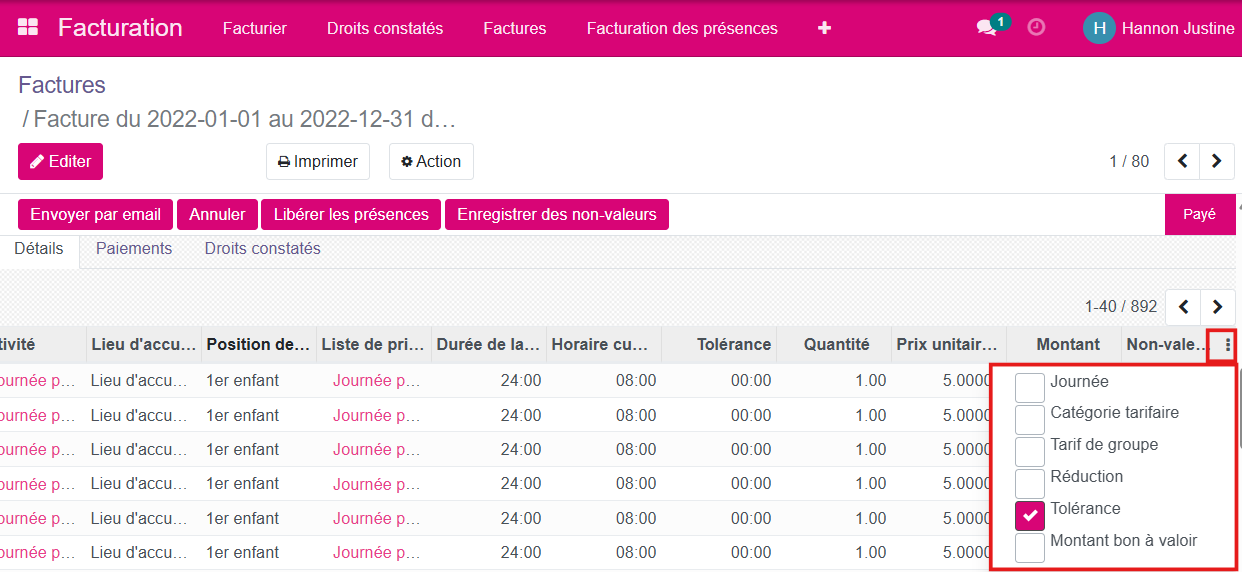Click the Annuler button

coord(217,214)
